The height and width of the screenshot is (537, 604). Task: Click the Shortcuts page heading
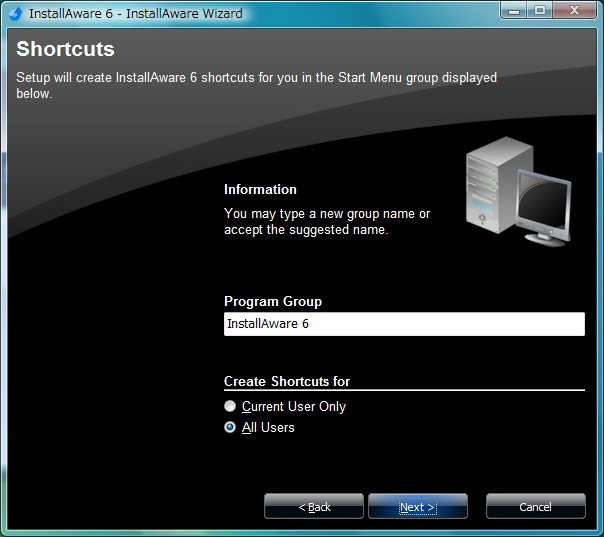(65, 49)
